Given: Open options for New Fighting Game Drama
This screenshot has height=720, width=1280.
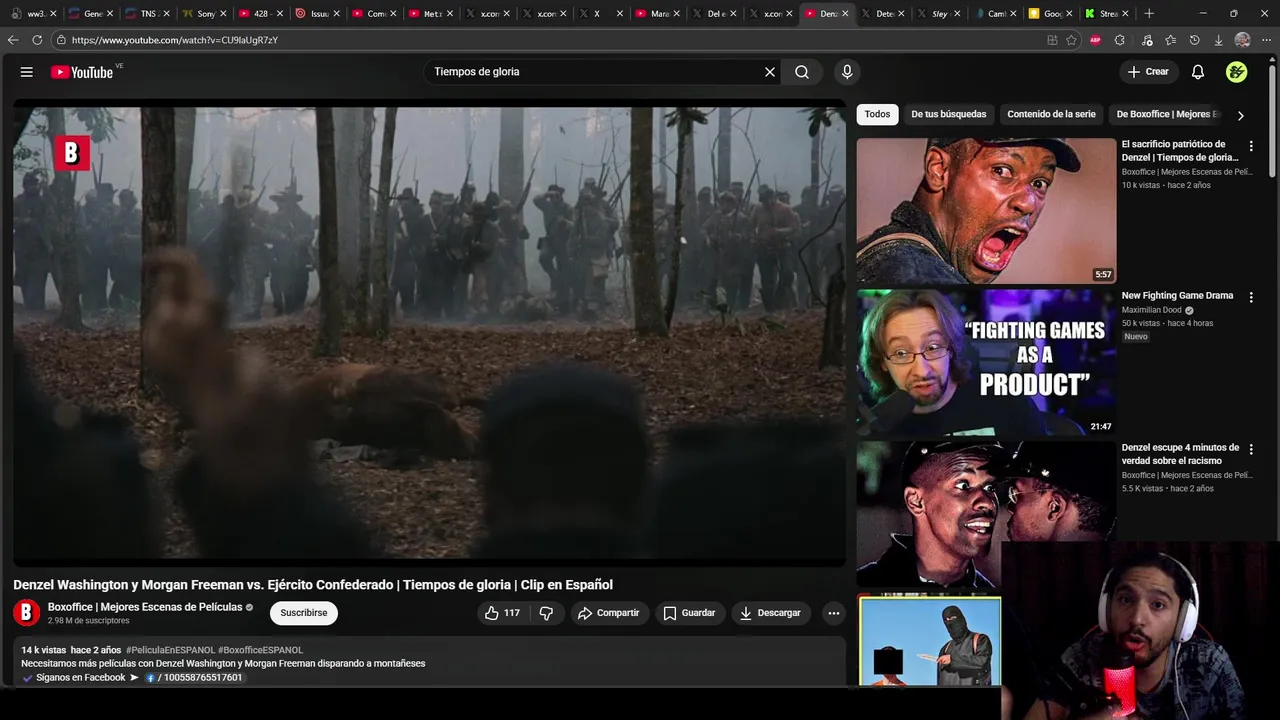Looking at the screenshot, I should pyautogui.click(x=1250, y=297).
